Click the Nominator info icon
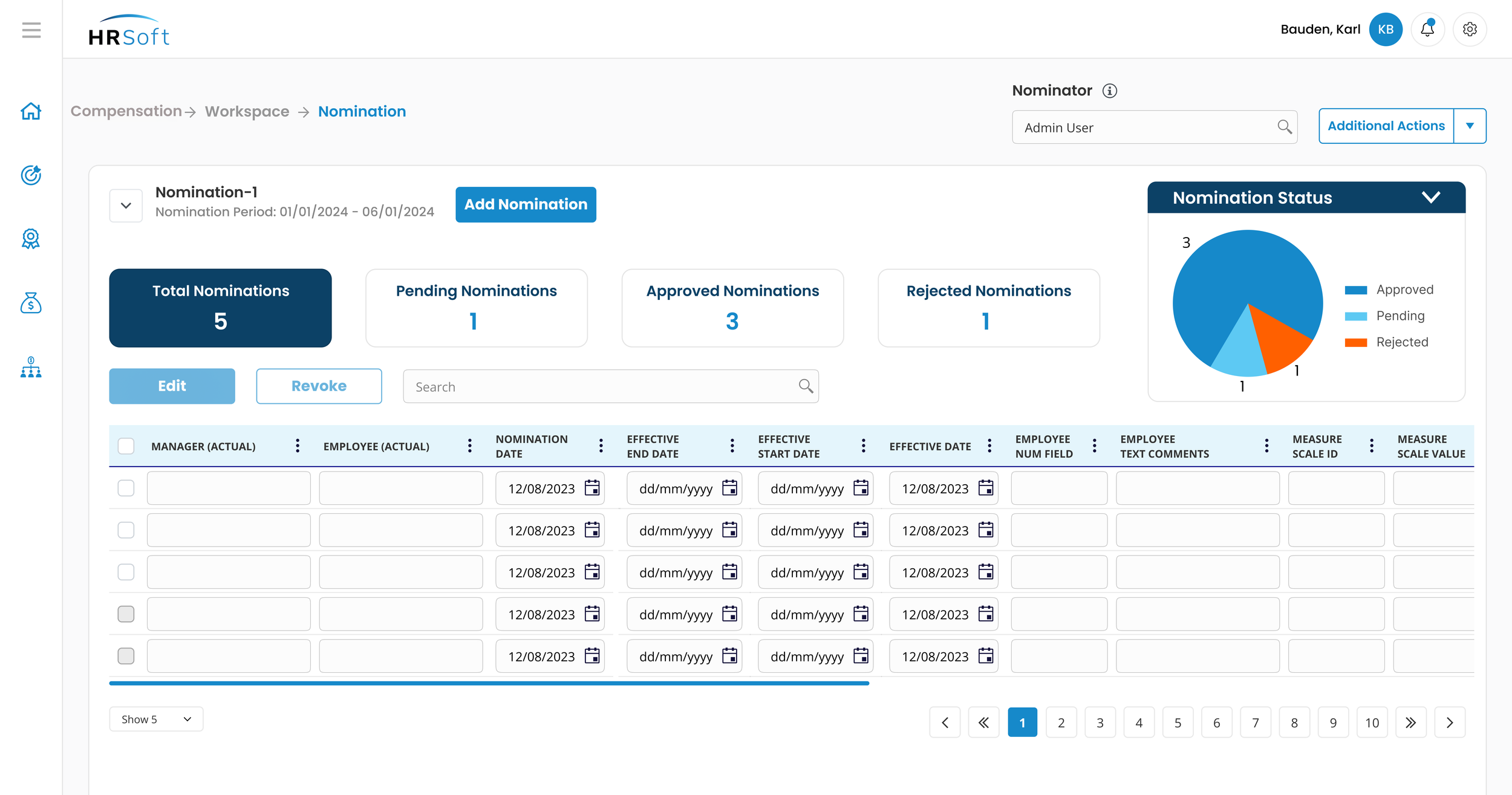The height and width of the screenshot is (795, 1512). pos(1109,91)
